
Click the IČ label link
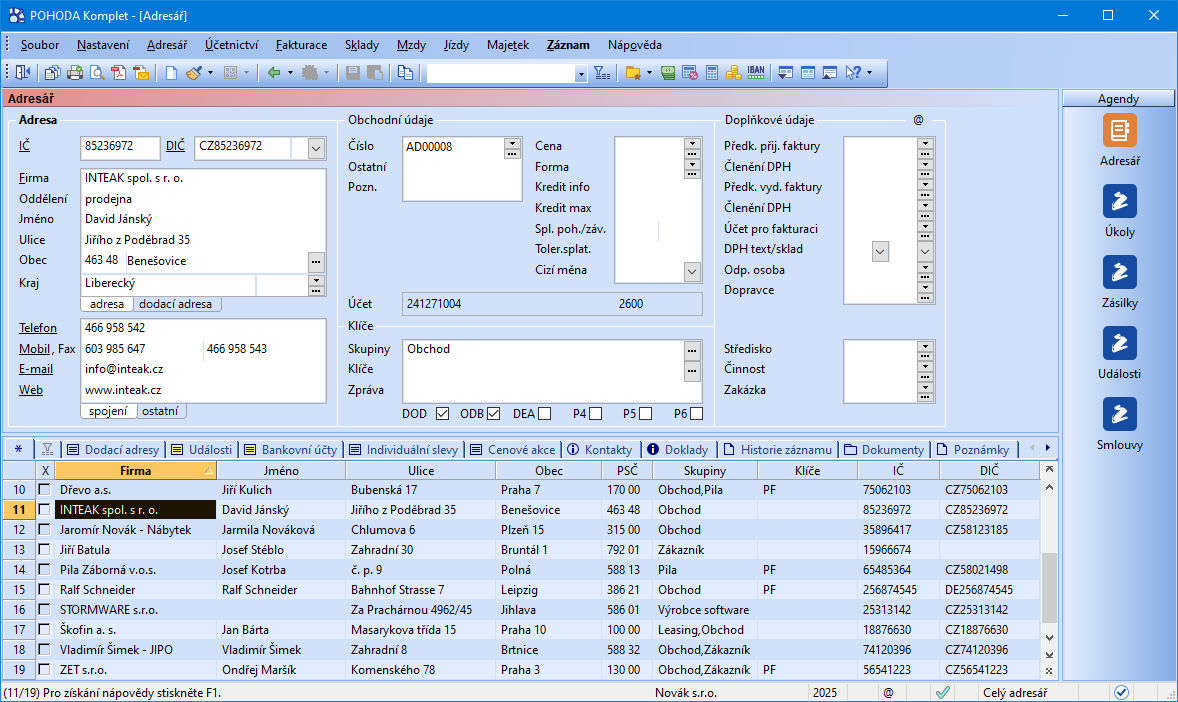[x=25, y=146]
